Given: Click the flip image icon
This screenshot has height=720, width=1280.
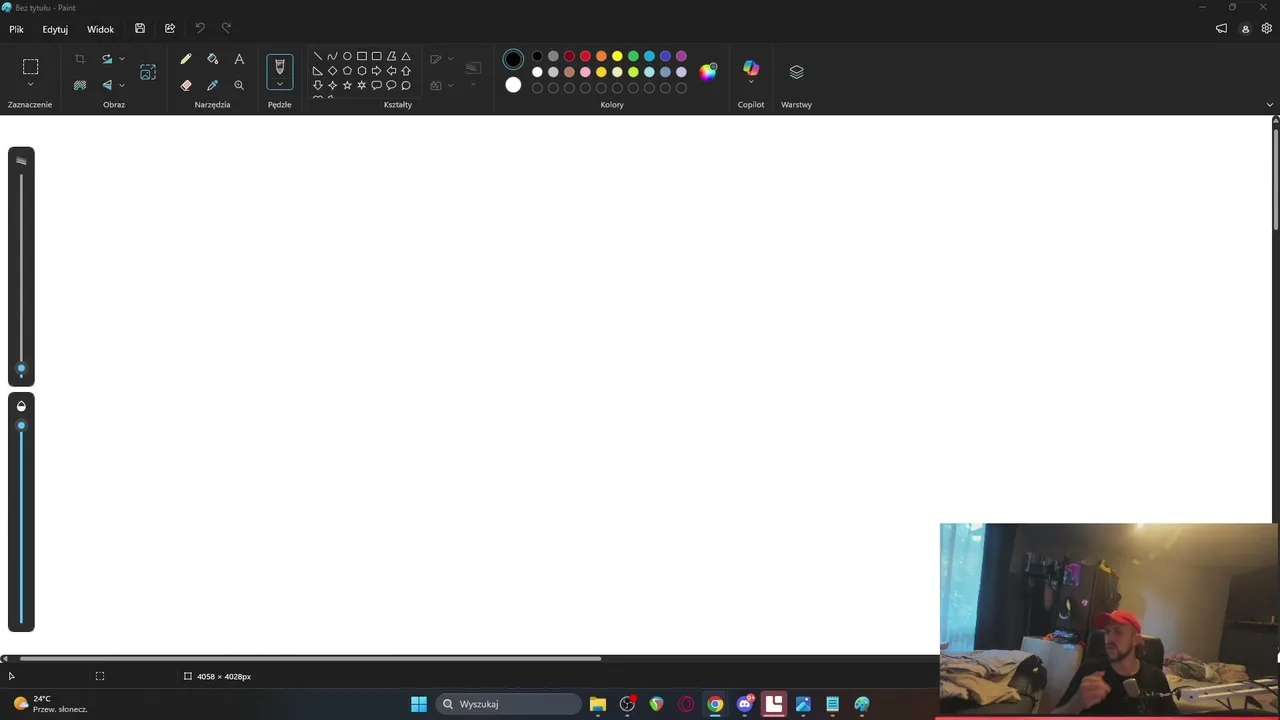Looking at the screenshot, I should point(107,85).
